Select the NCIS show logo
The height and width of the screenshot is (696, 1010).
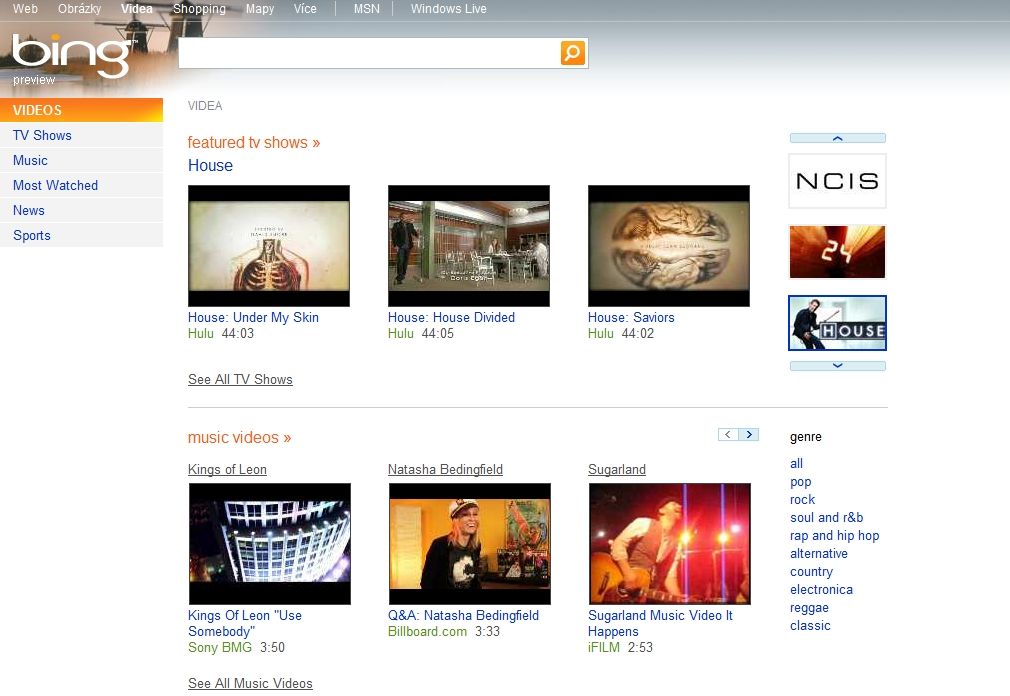[x=837, y=181]
